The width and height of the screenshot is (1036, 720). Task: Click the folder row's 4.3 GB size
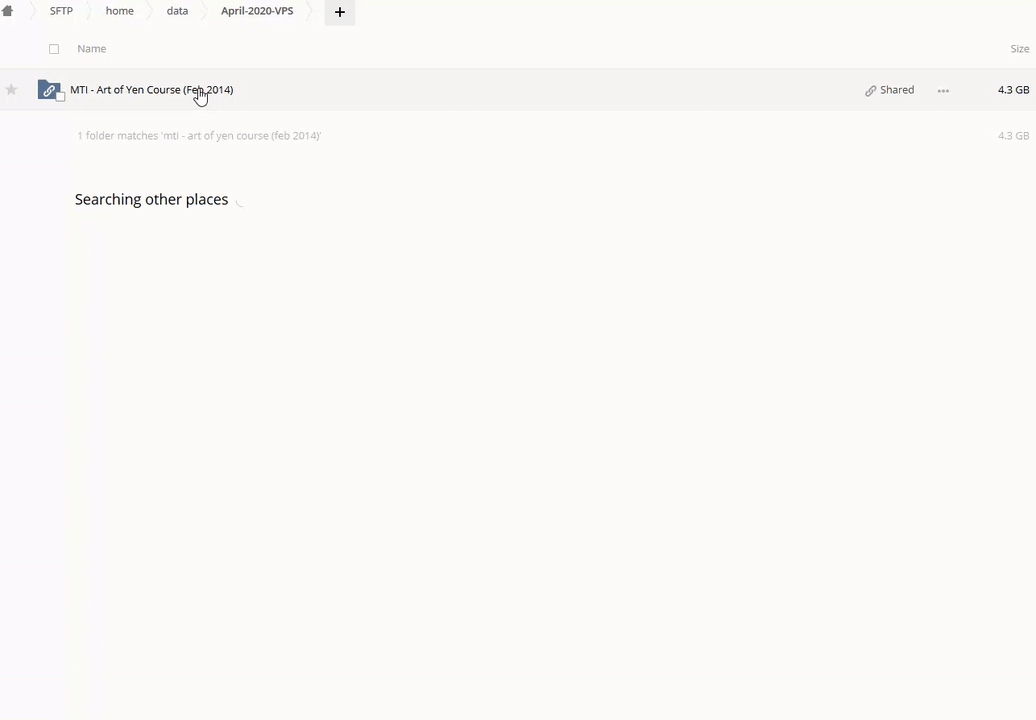point(1012,90)
